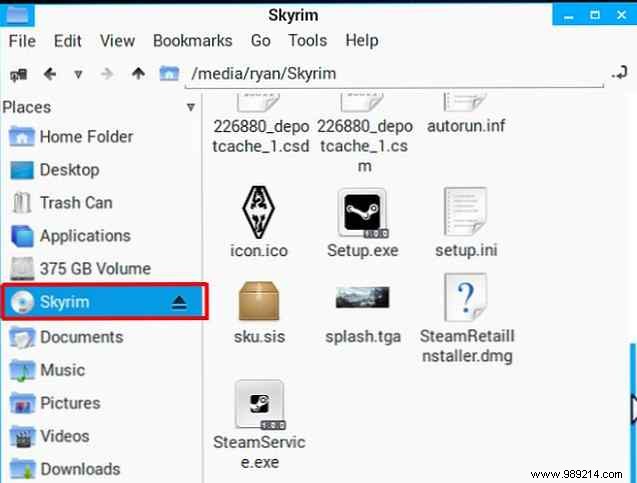This screenshot has width=637, height=483.
Task: Select the autorun.inf file icon
Action: coord(466,102)
